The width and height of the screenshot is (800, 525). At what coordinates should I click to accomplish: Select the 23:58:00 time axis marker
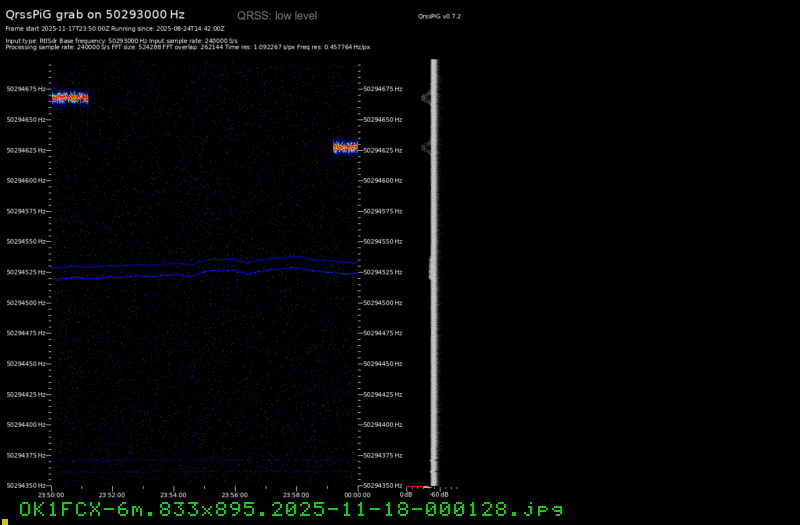coord(296,494)
